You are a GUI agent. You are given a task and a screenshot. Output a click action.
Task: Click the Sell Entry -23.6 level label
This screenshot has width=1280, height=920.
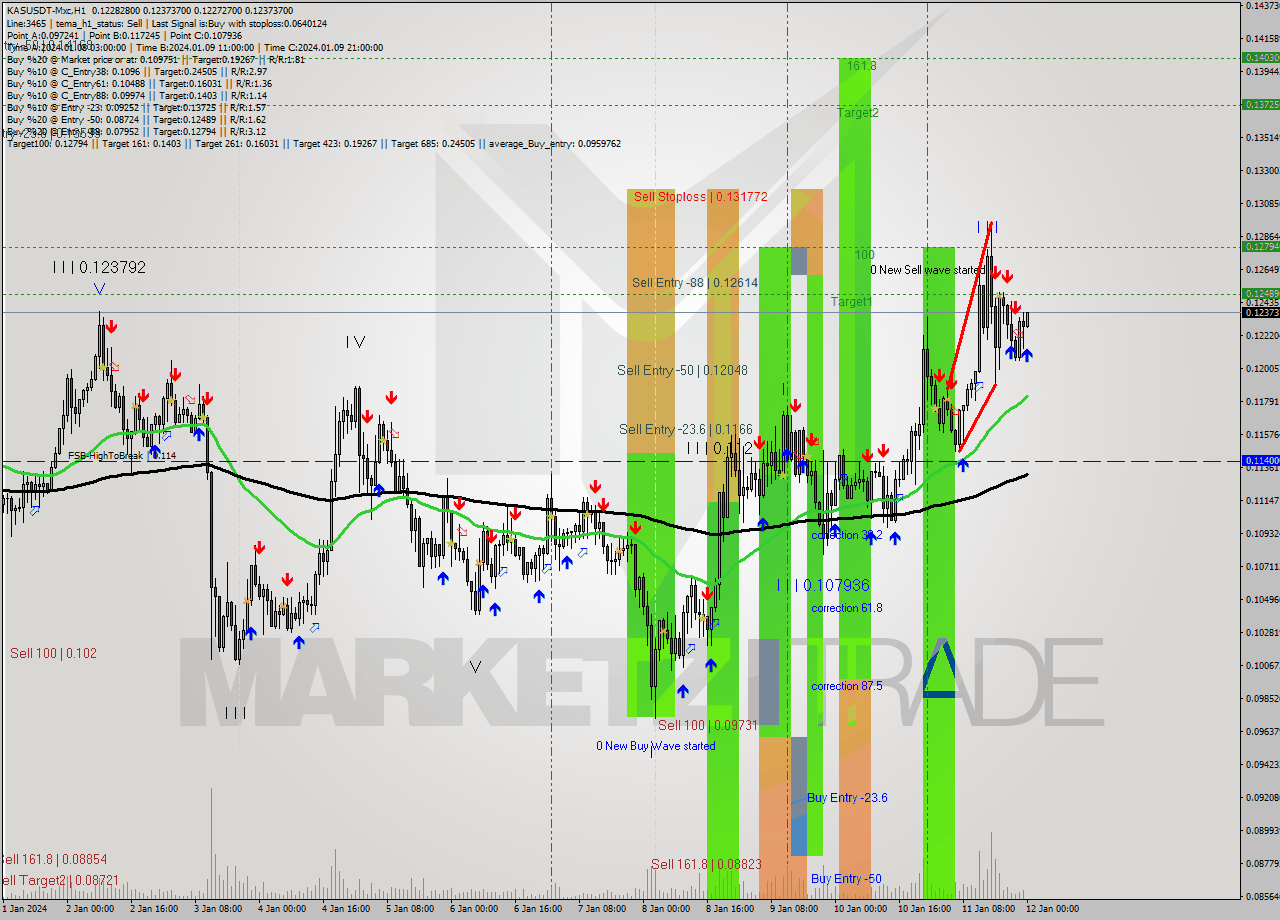coord(685,429)
